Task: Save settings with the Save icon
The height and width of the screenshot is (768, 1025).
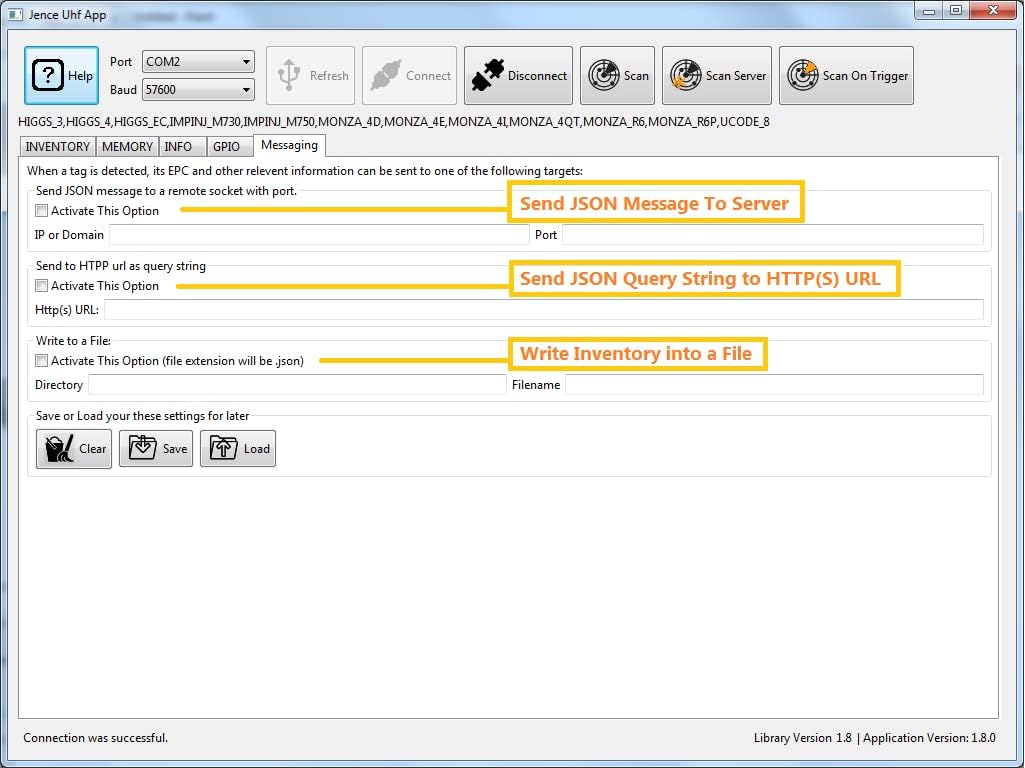Action: click(x=143, y=448)
